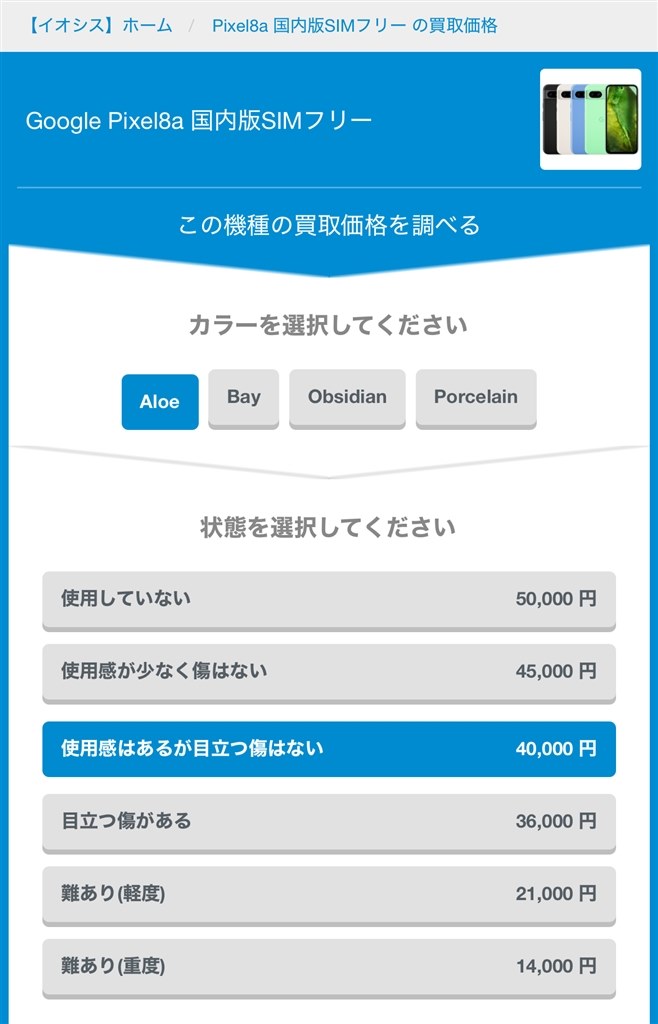Click the この機種の買取価格を調べる banner
This screenshot has width=658, height=1024.
[x=329, y=225]
